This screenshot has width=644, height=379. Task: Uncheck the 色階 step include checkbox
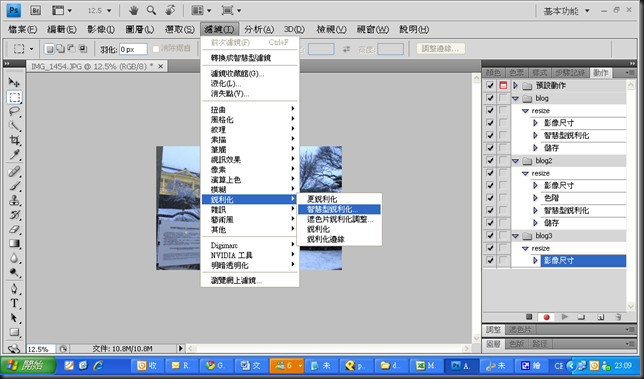[490, 198]
